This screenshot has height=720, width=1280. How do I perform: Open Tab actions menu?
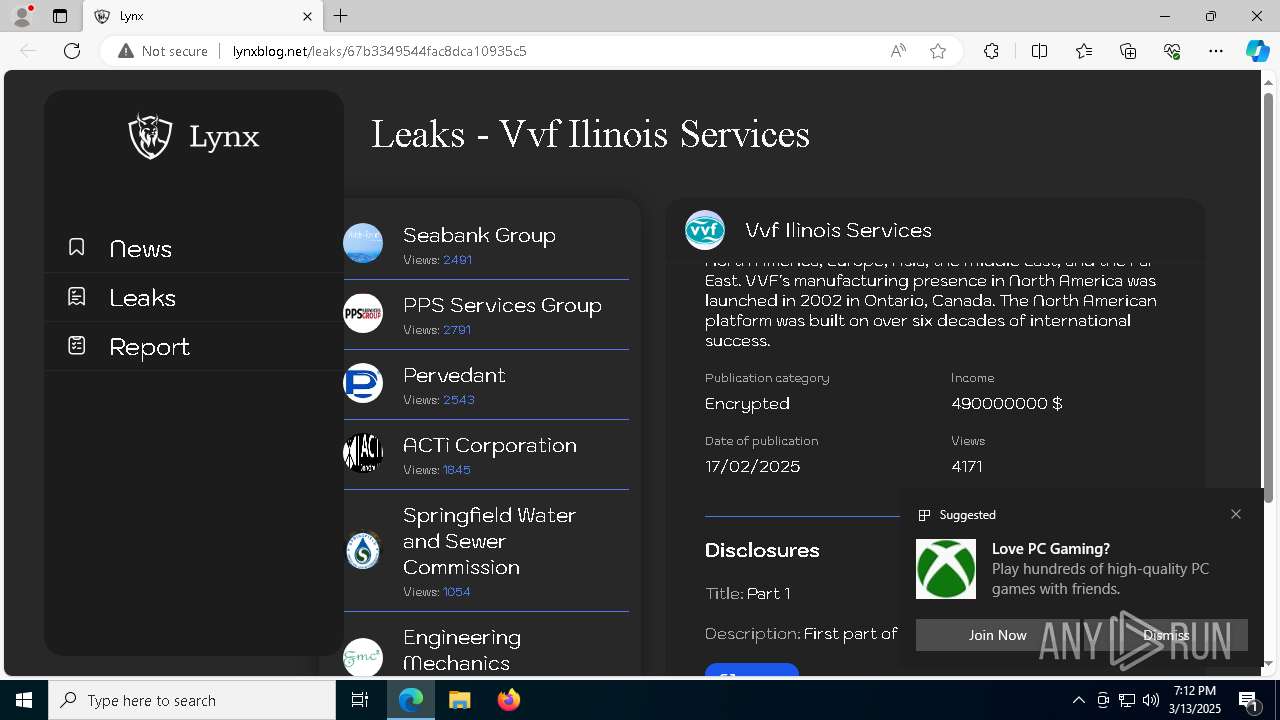(x=60, y=16)
